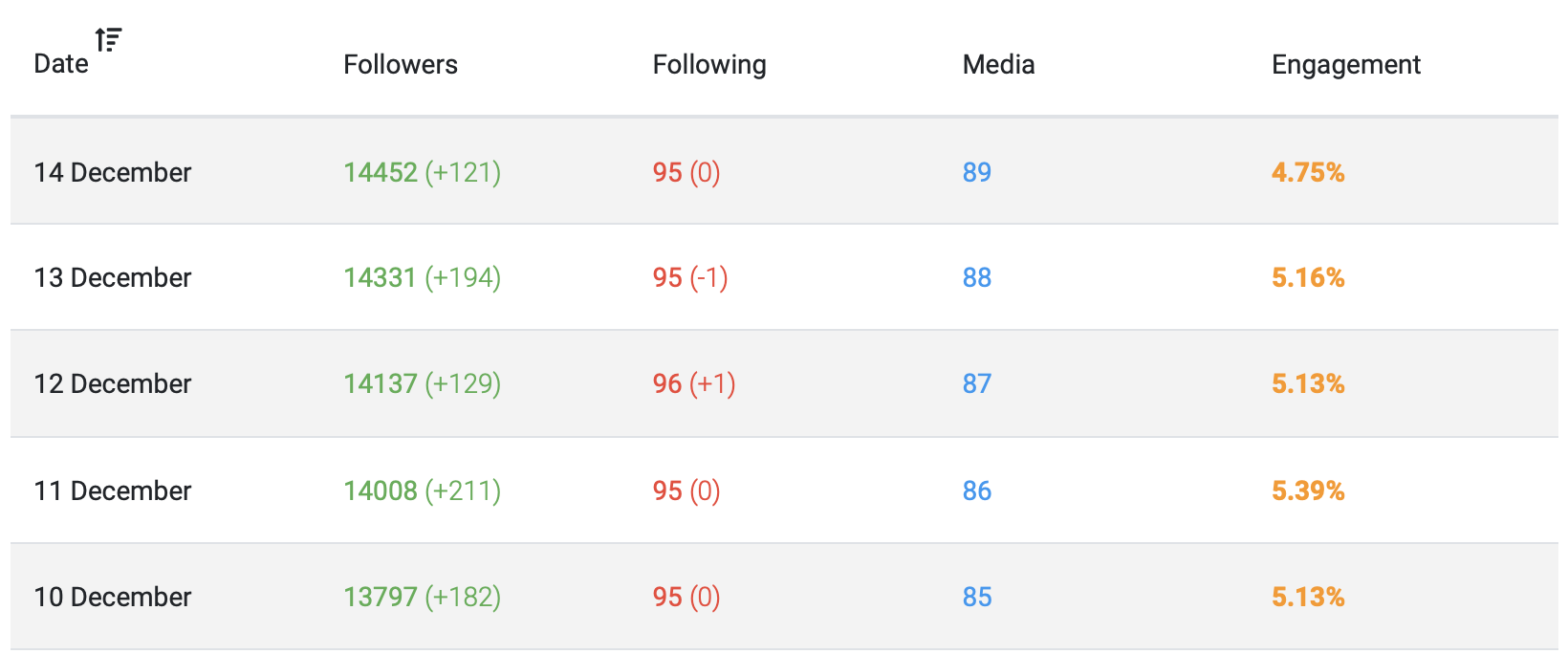Click the sort ascending icon beside Date
This screenshot has height=654, width=1568.
pyautogui.click(x=108, y=39)
